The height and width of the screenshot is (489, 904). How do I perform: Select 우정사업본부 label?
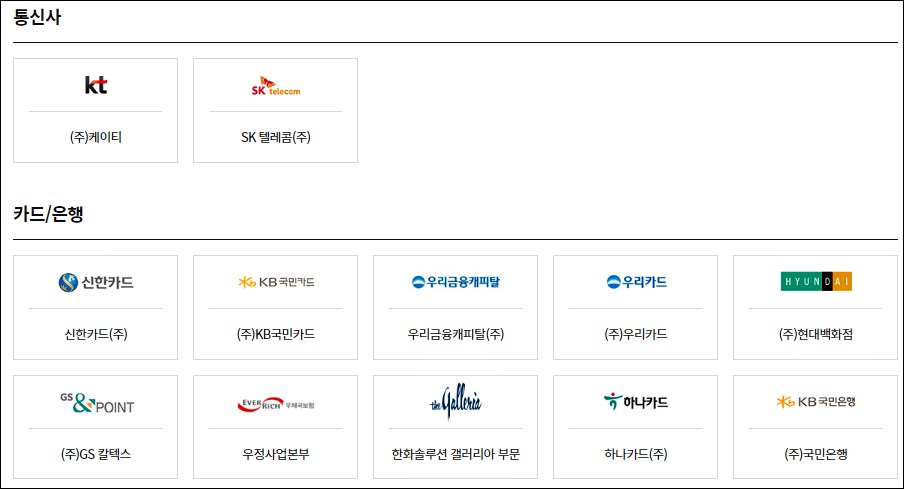[276, 454]
